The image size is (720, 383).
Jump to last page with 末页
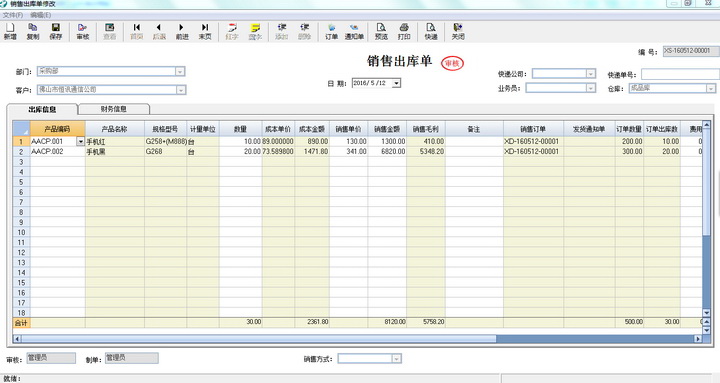205,31
